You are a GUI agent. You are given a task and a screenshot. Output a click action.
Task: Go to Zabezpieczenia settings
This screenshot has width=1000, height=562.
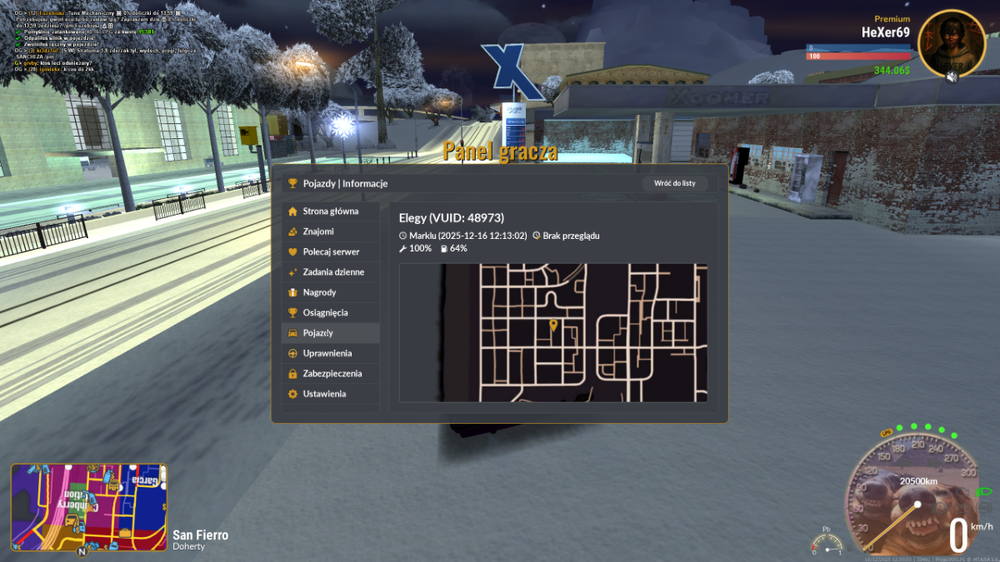coord(330,374)
